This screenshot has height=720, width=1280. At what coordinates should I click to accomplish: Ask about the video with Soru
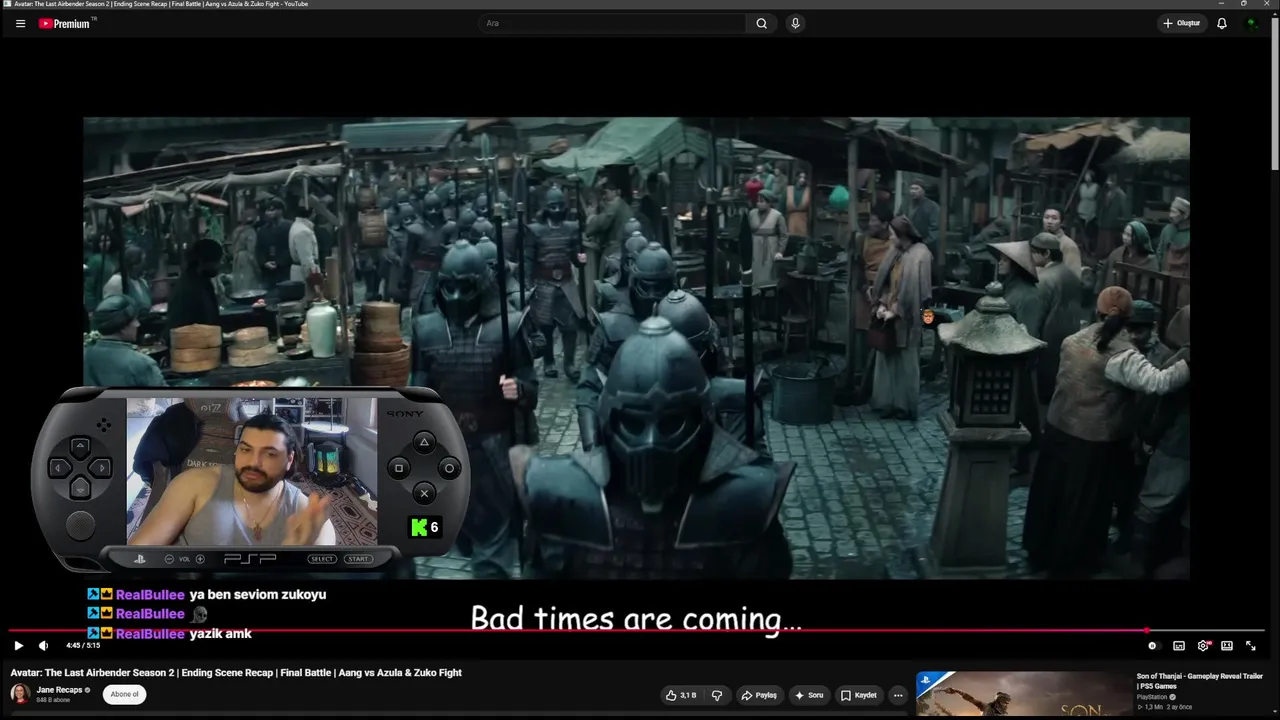click(808, 695)
